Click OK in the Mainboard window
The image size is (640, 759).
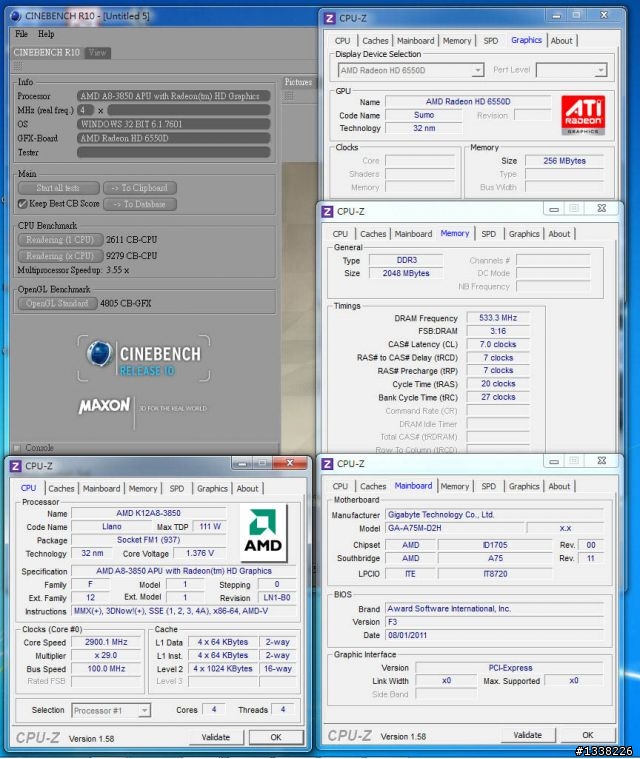point(588,735)
